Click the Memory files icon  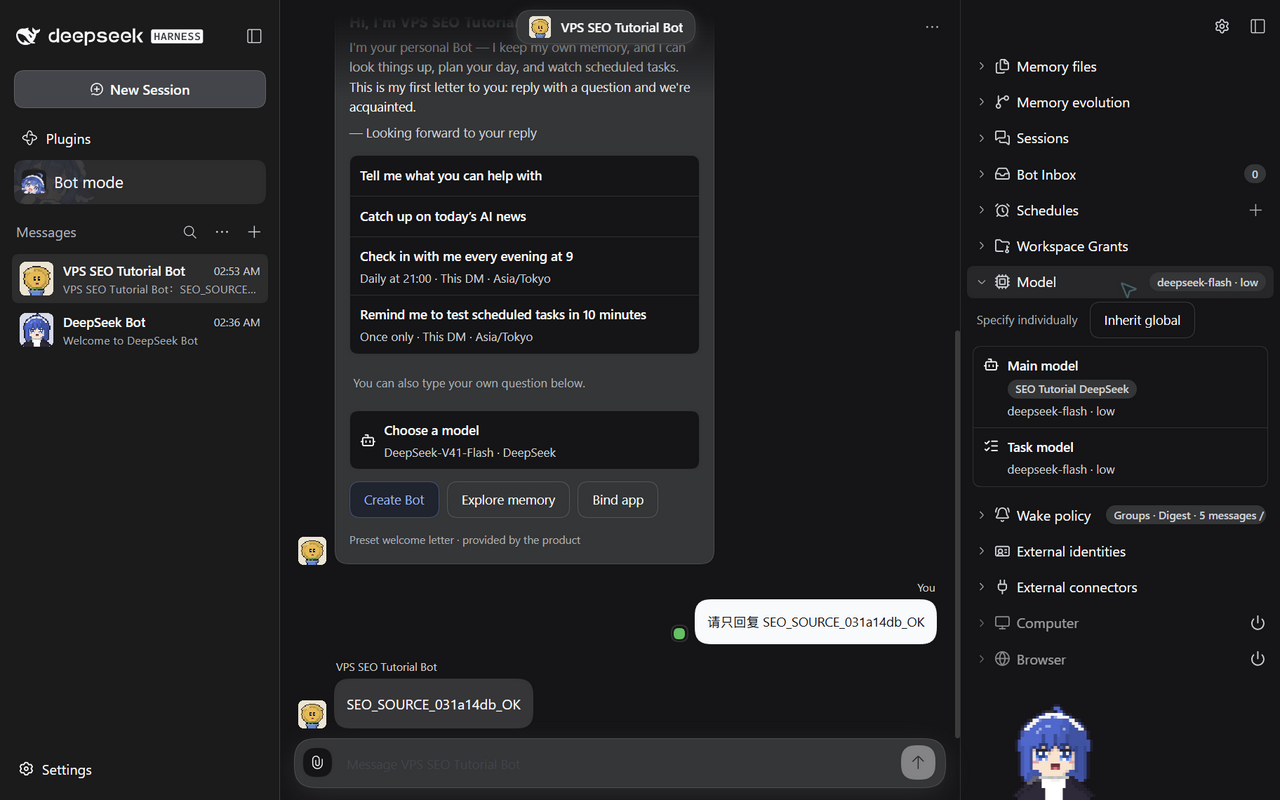click(1002, 66)
